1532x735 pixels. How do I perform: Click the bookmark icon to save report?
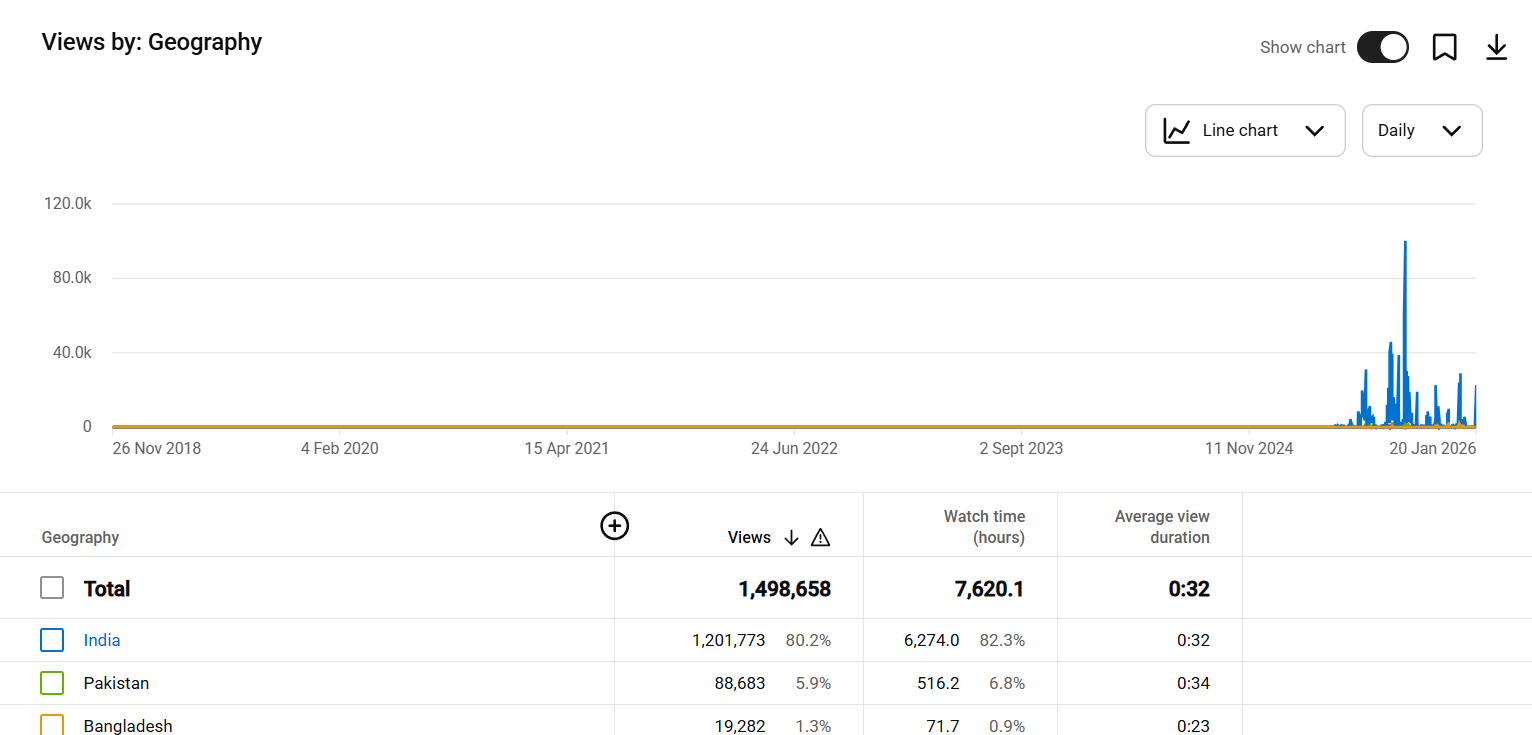pos(1444,47)
